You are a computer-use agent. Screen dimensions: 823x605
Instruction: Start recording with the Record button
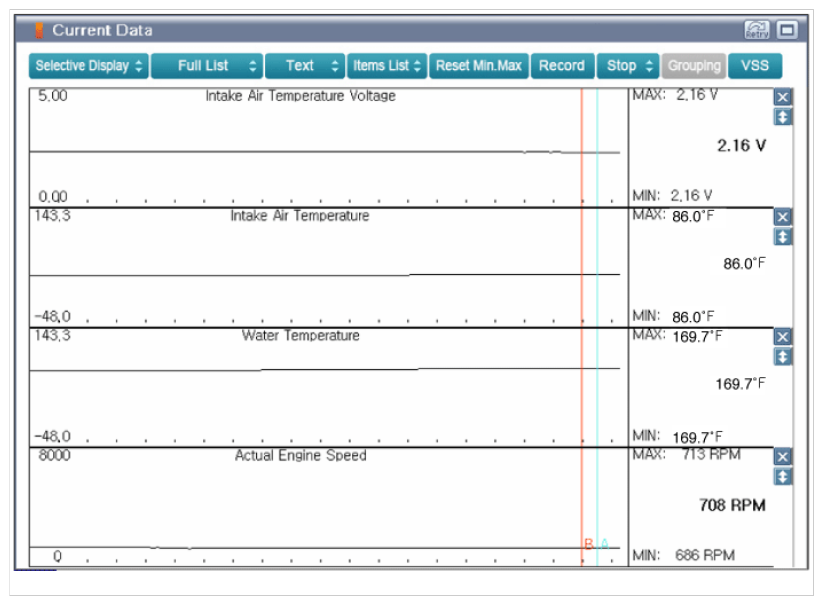(x=561, y=66)
